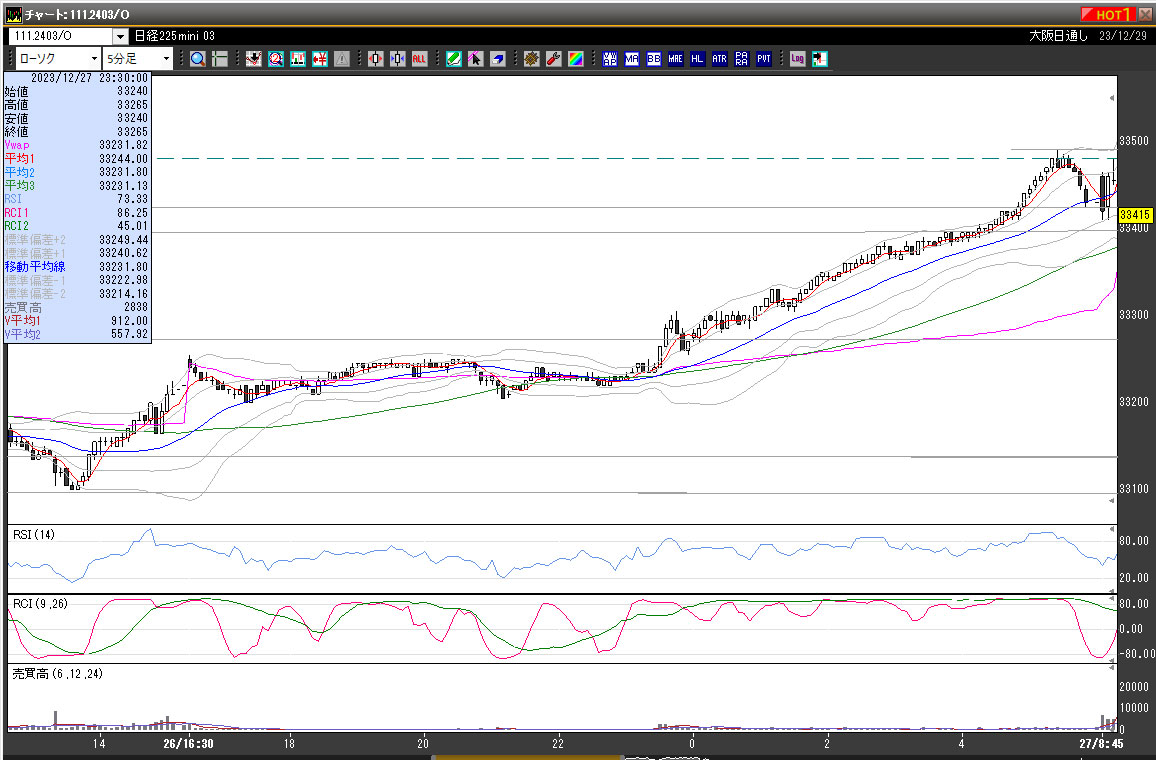Click the yellow 33415 current price label

click(1135, 215)
